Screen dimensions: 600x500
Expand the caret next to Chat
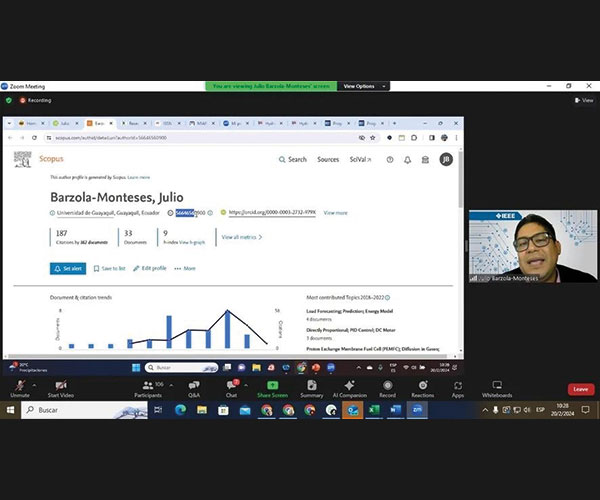tap(246, 385)
